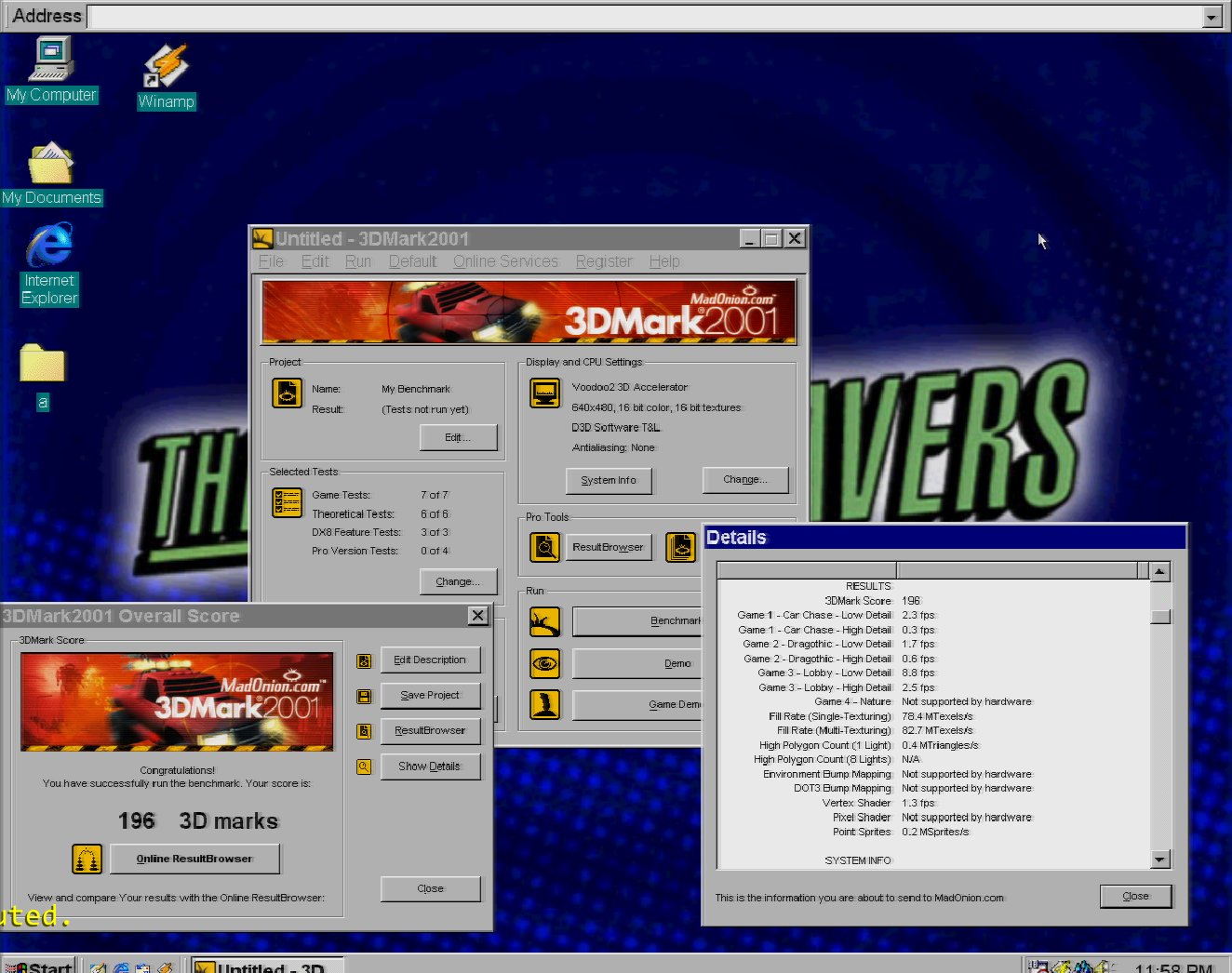Click the Selected Tests checklist icon
The image size is (1232, 973).
287,502
